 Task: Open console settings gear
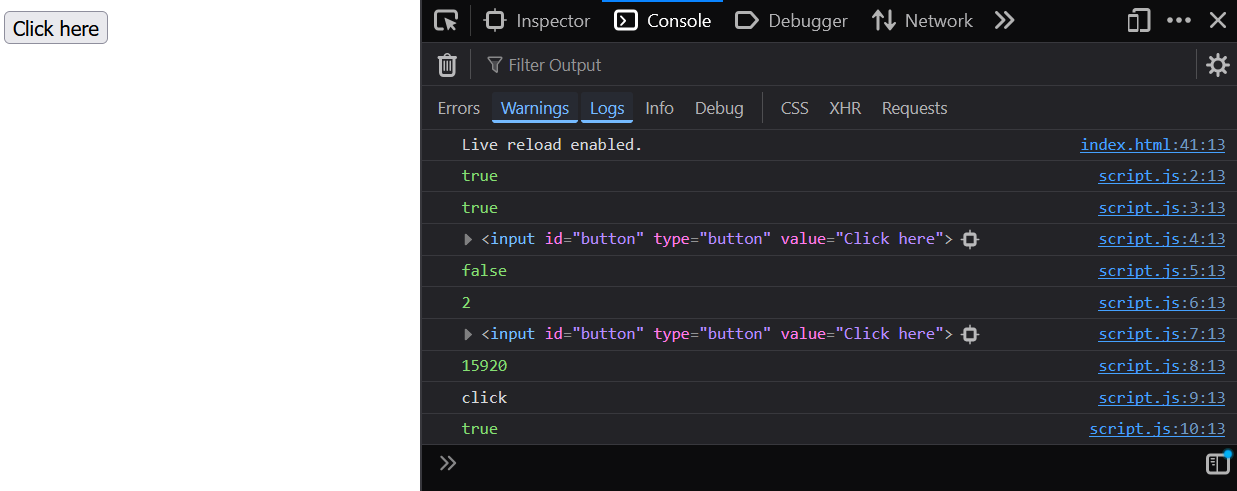(1217, 65)
